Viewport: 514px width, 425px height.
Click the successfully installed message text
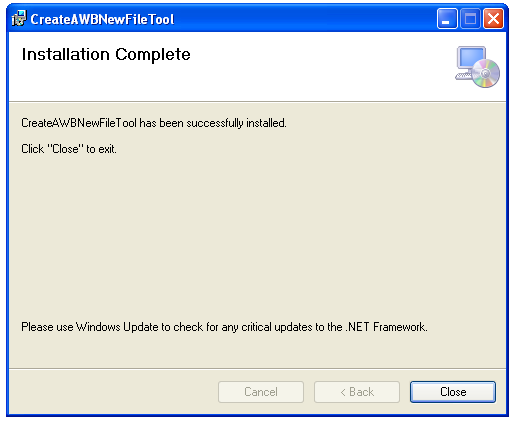coord(154,123)
